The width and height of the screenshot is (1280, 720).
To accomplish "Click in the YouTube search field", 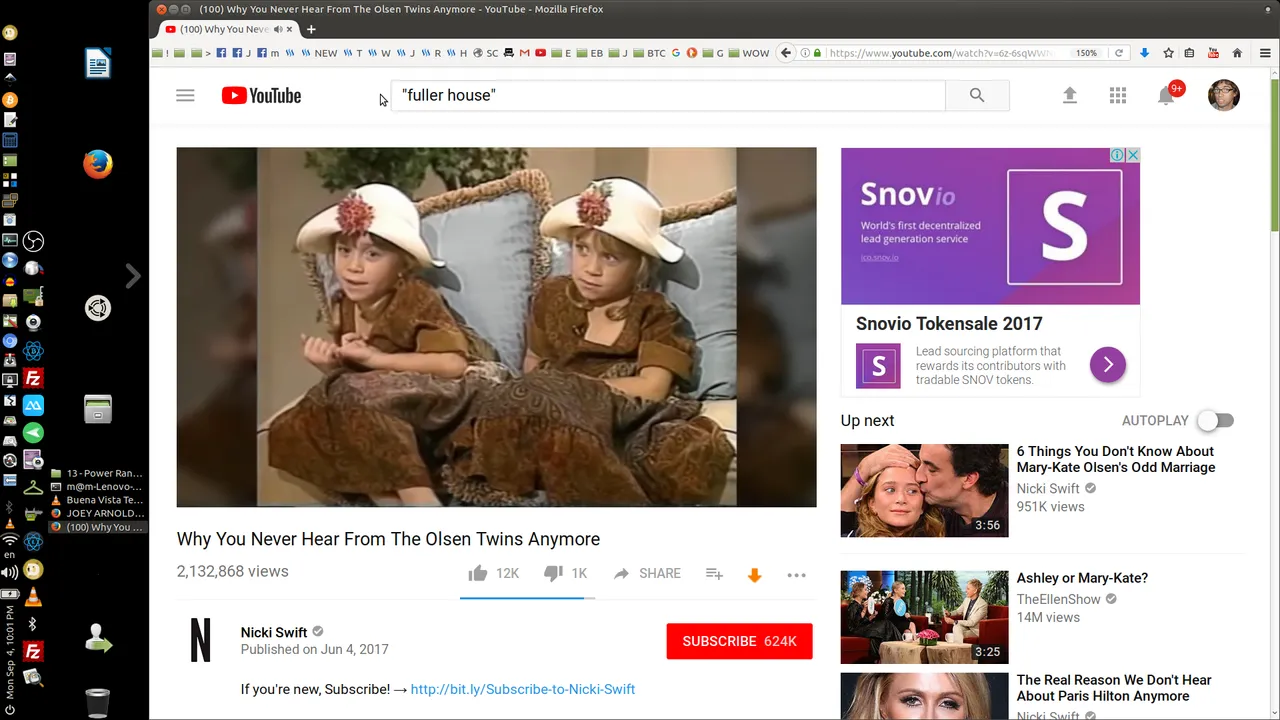I will click(x=668, y=95).
